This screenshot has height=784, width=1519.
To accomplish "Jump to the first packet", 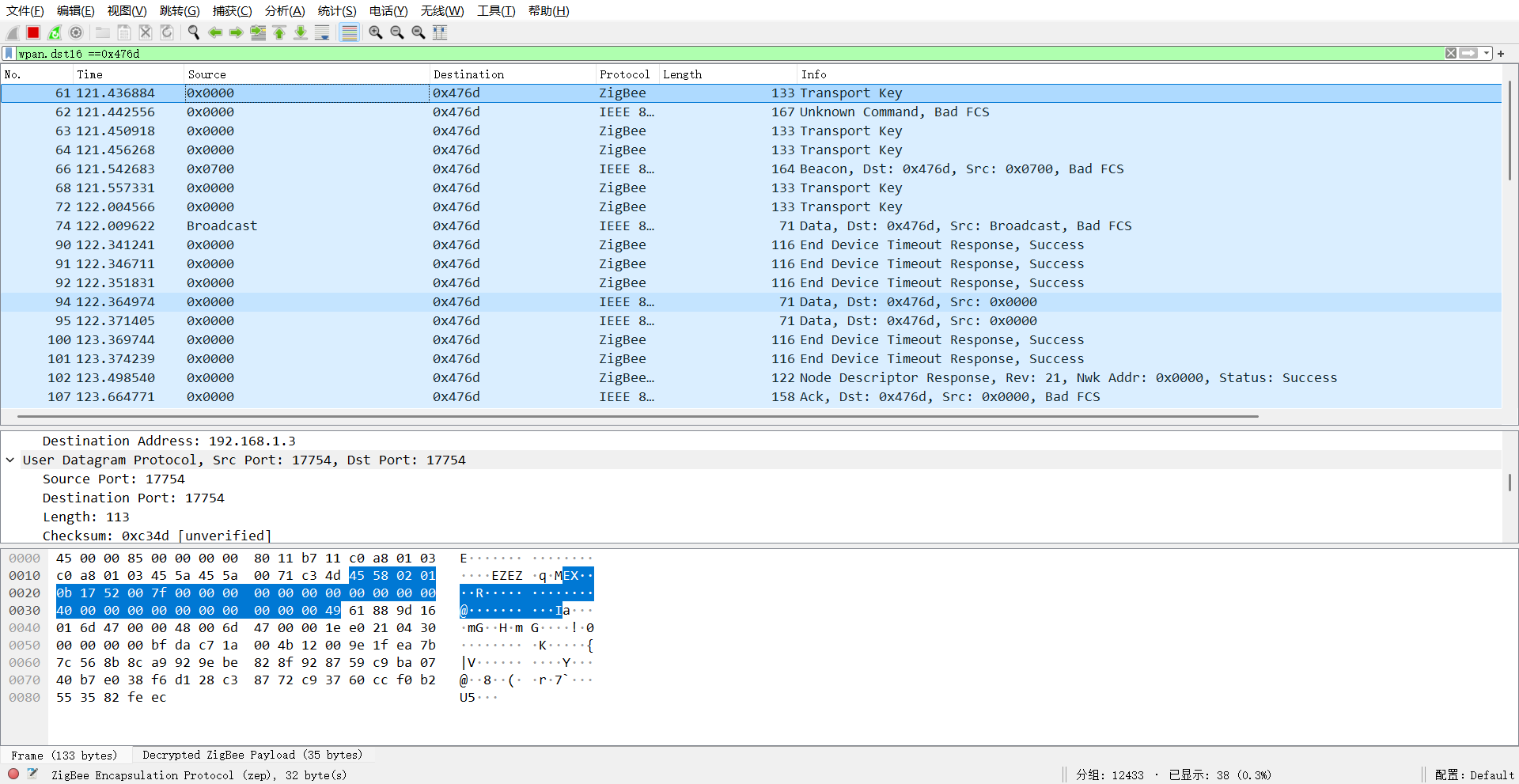I will pyautogui.click(x=279, y=32).
